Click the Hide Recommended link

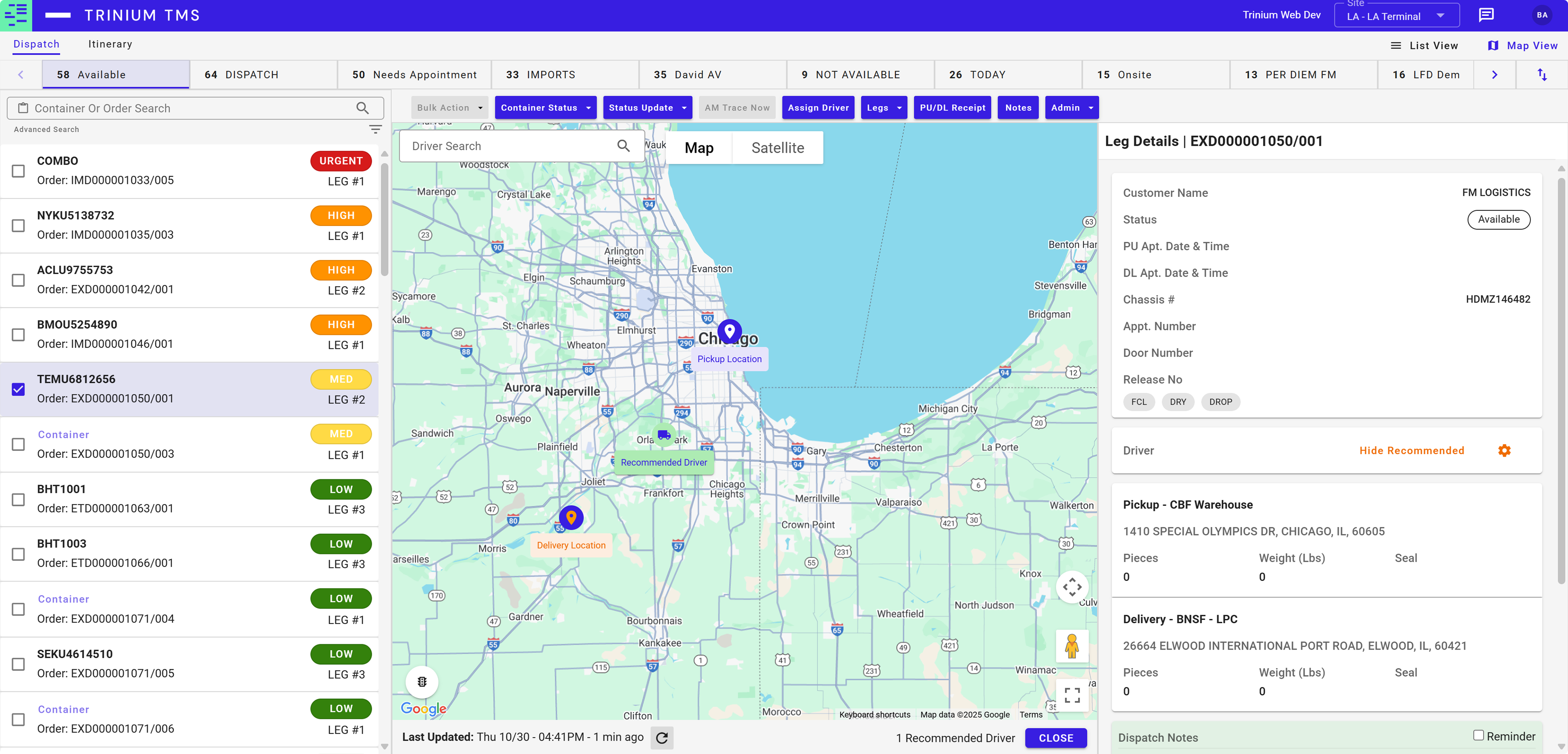tap(1412, 450)
